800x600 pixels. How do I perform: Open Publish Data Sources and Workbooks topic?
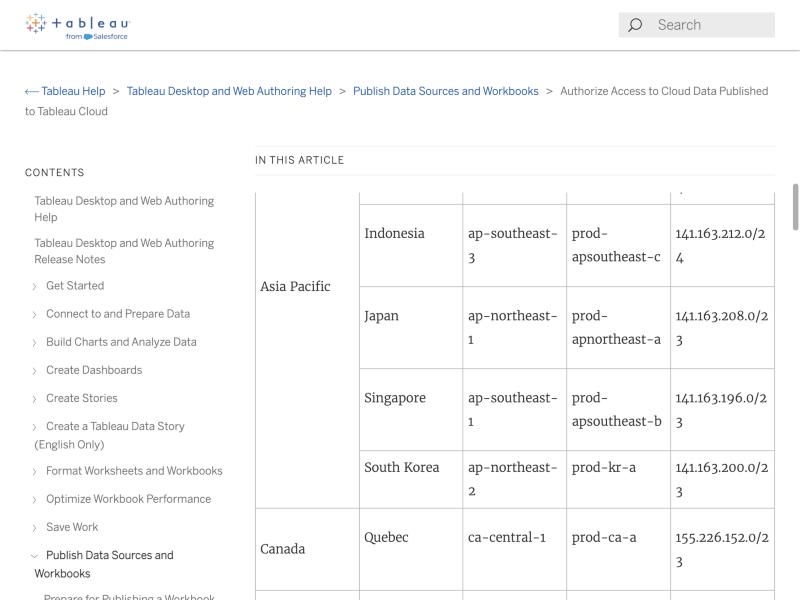pyautogui.click(x=104, y=564)
